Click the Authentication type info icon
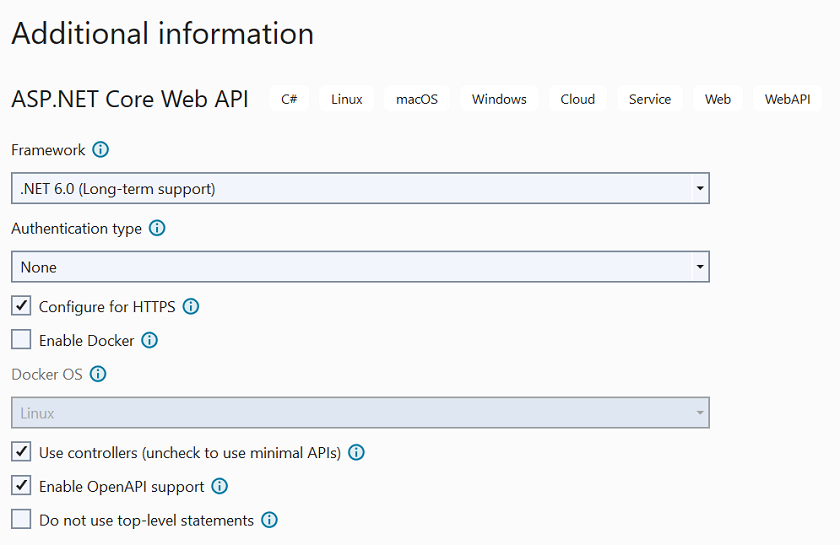This screenshot has width=840, height=545. (x=157, y=228)
